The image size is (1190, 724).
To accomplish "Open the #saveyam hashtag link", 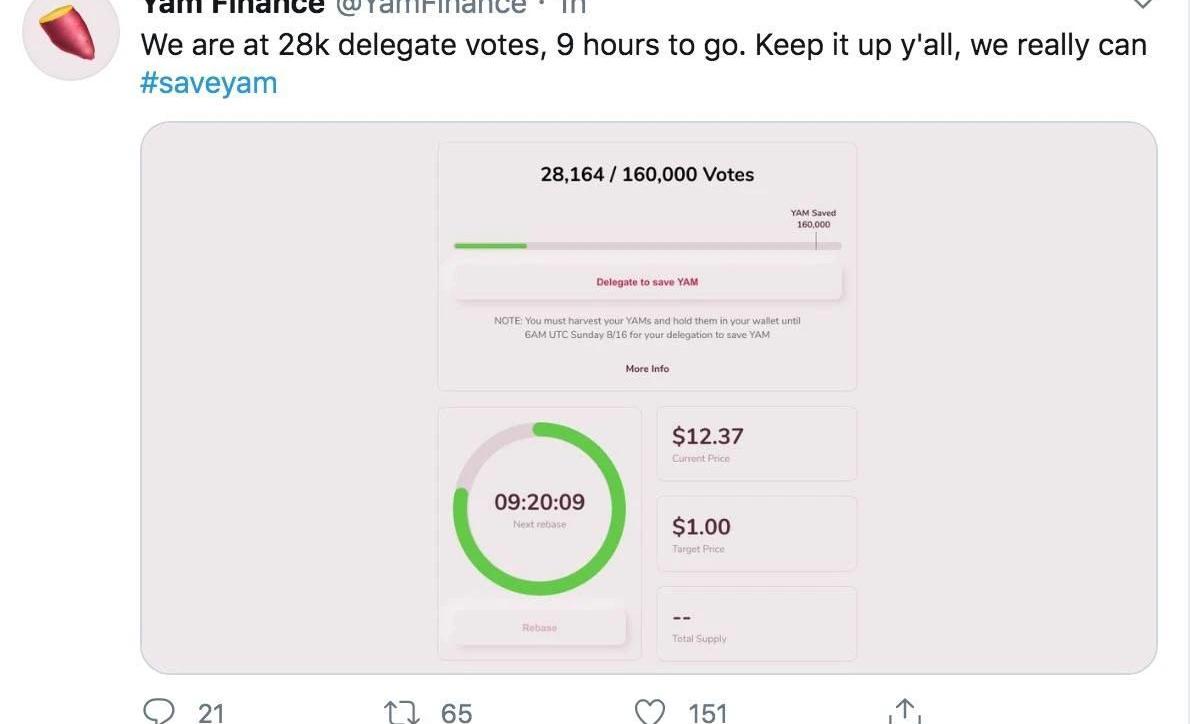I will [x=208, y=83].
